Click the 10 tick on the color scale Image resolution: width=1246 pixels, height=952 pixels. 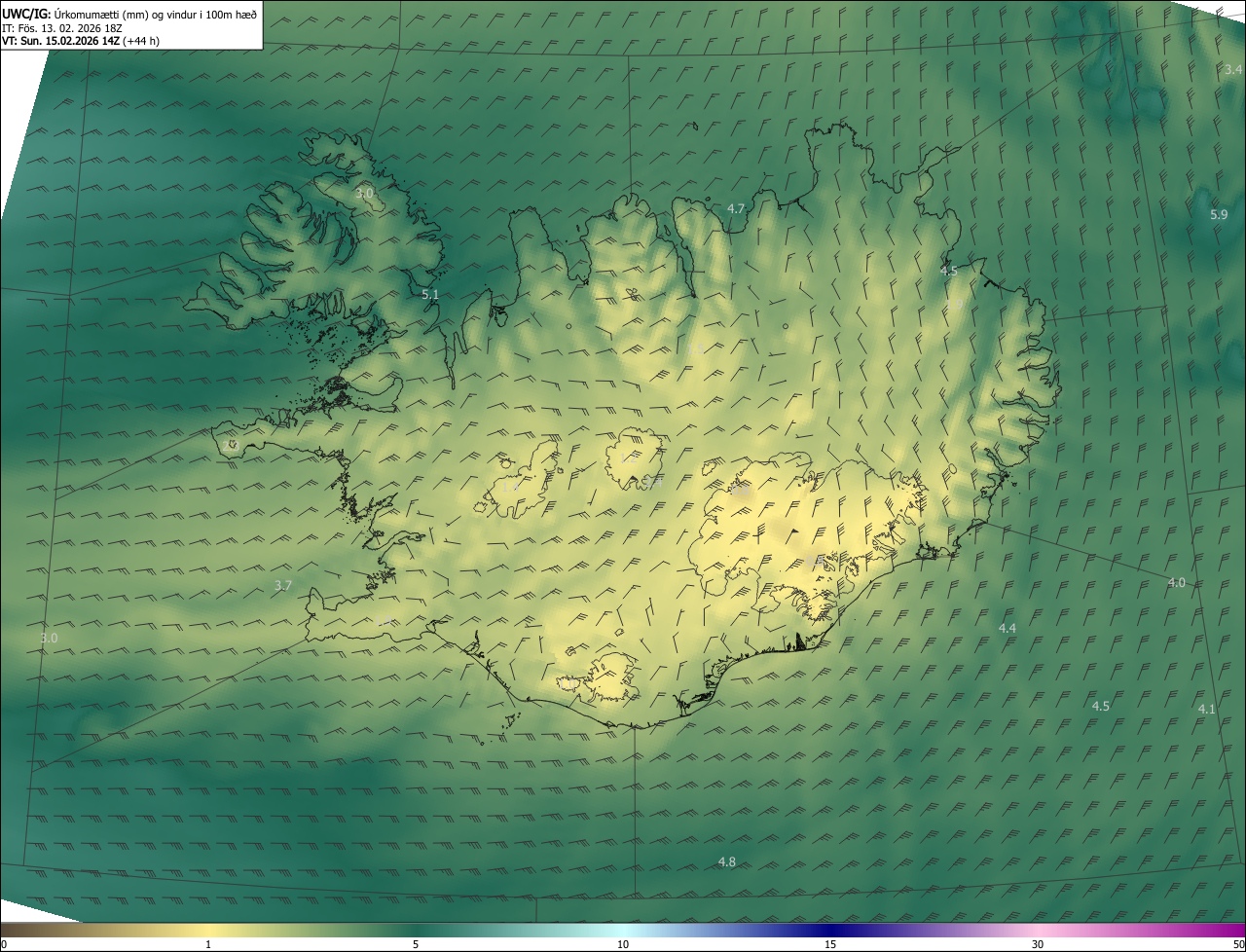coord(623,944)
